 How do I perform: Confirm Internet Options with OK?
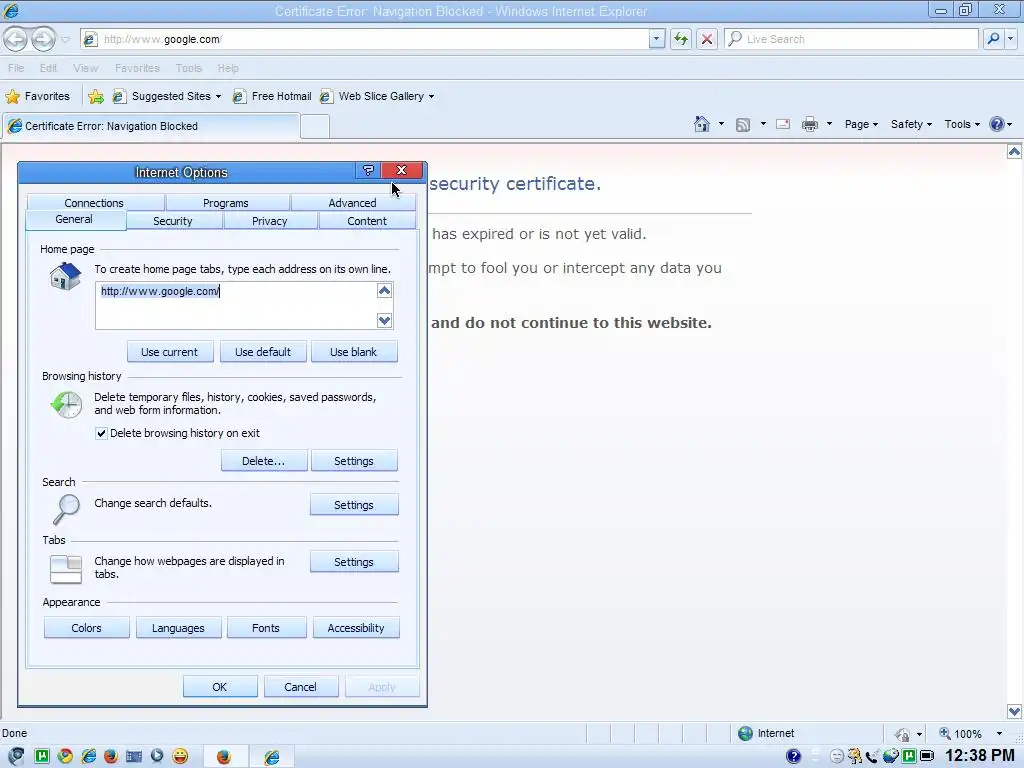(x=220, y=686)
